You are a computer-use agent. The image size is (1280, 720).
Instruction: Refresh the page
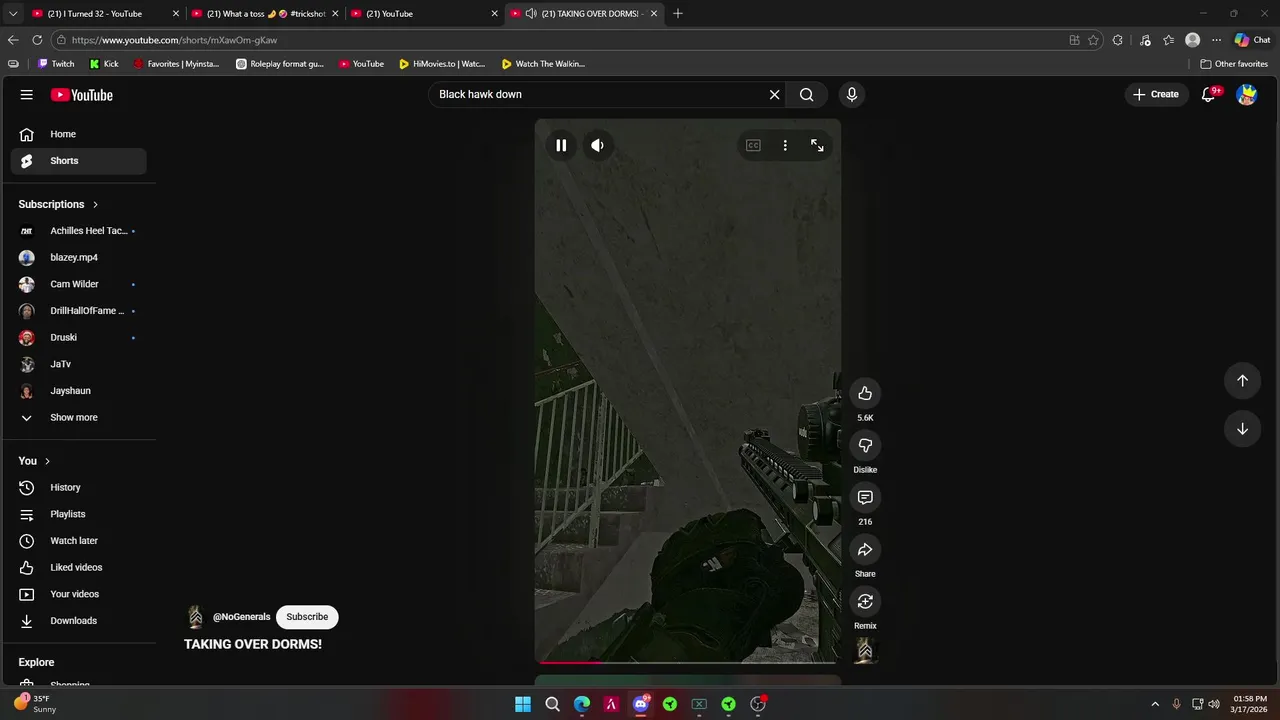tap(37, 40)
